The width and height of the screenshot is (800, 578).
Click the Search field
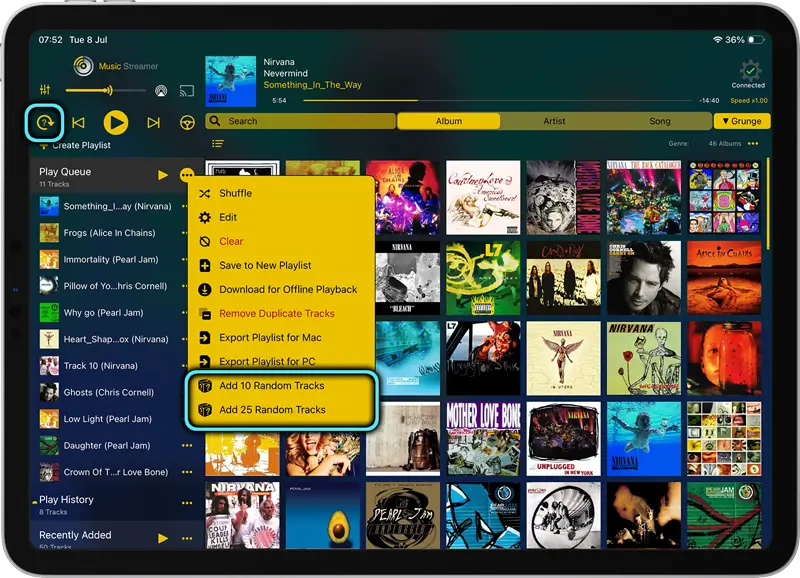point(301,121)
